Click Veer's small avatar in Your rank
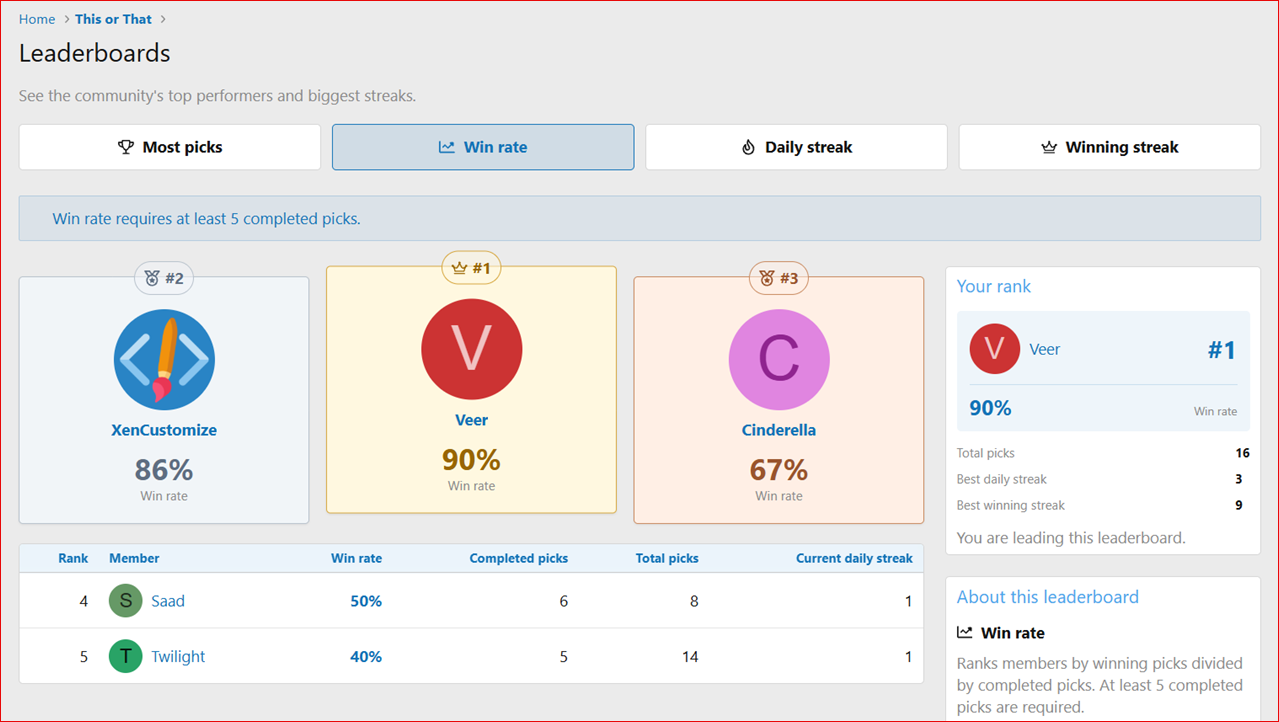 (x=995, y=349)
